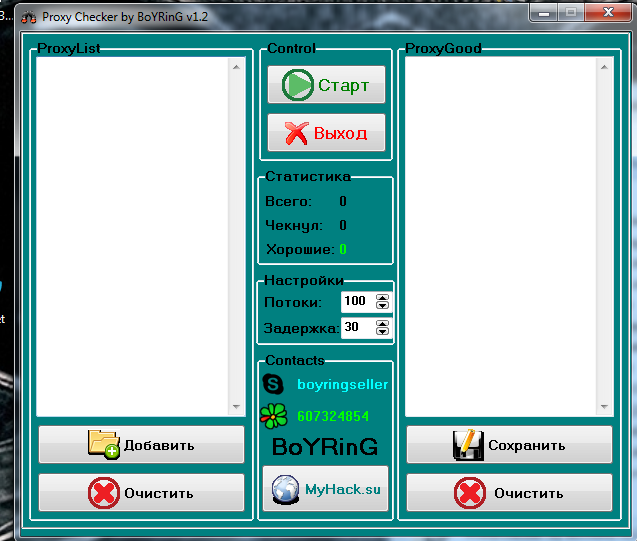This screenshot has width=637, height=541.
Task: Click ProxyGood scrollbar up arrow
Action: coord(604,67)
